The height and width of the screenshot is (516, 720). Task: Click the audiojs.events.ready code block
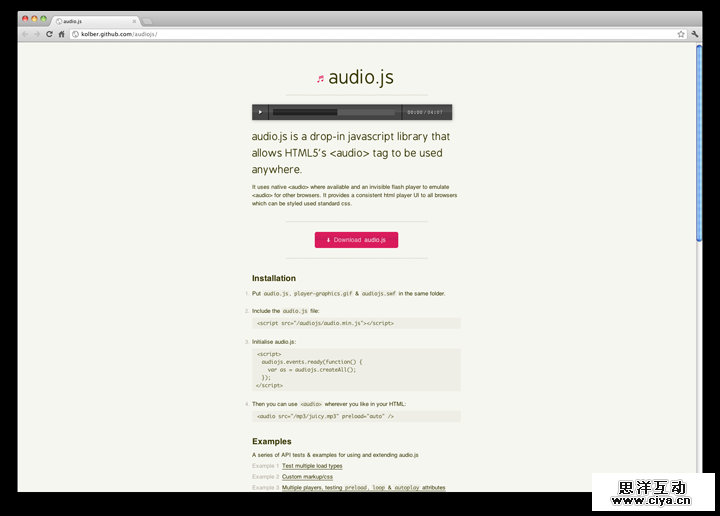click(356, 370)
